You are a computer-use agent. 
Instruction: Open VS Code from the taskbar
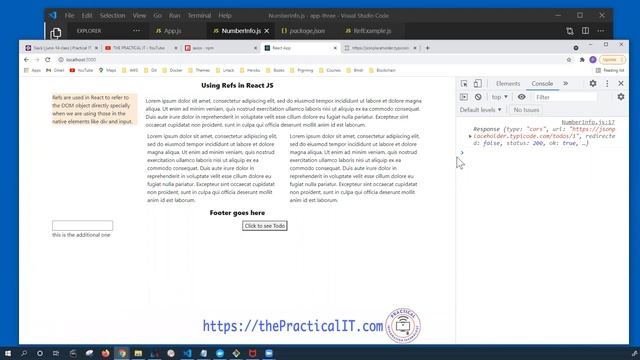click(187, 353)
